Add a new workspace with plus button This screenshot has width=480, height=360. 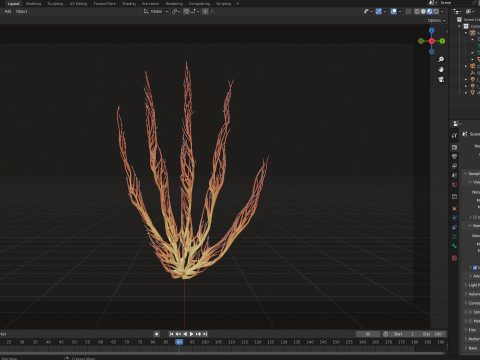238,4
